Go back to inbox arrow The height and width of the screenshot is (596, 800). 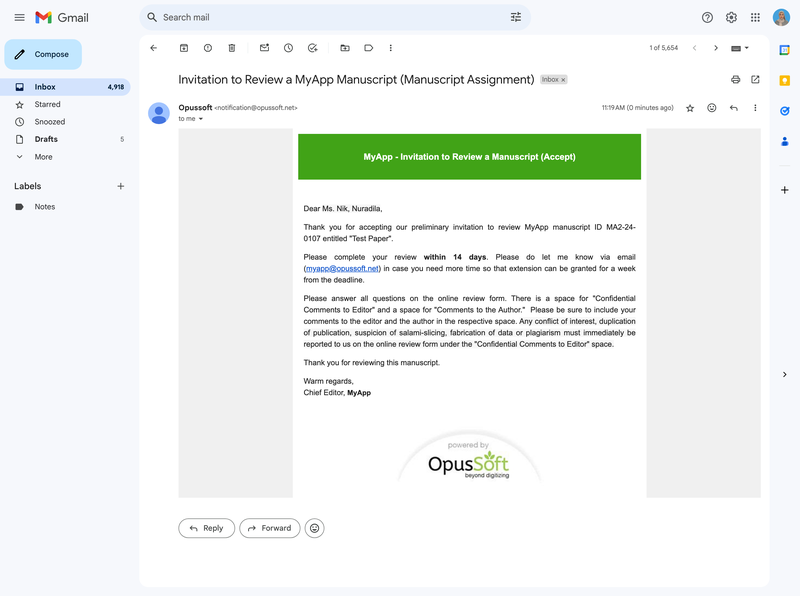pyautogui.click(x=154, y=48)
